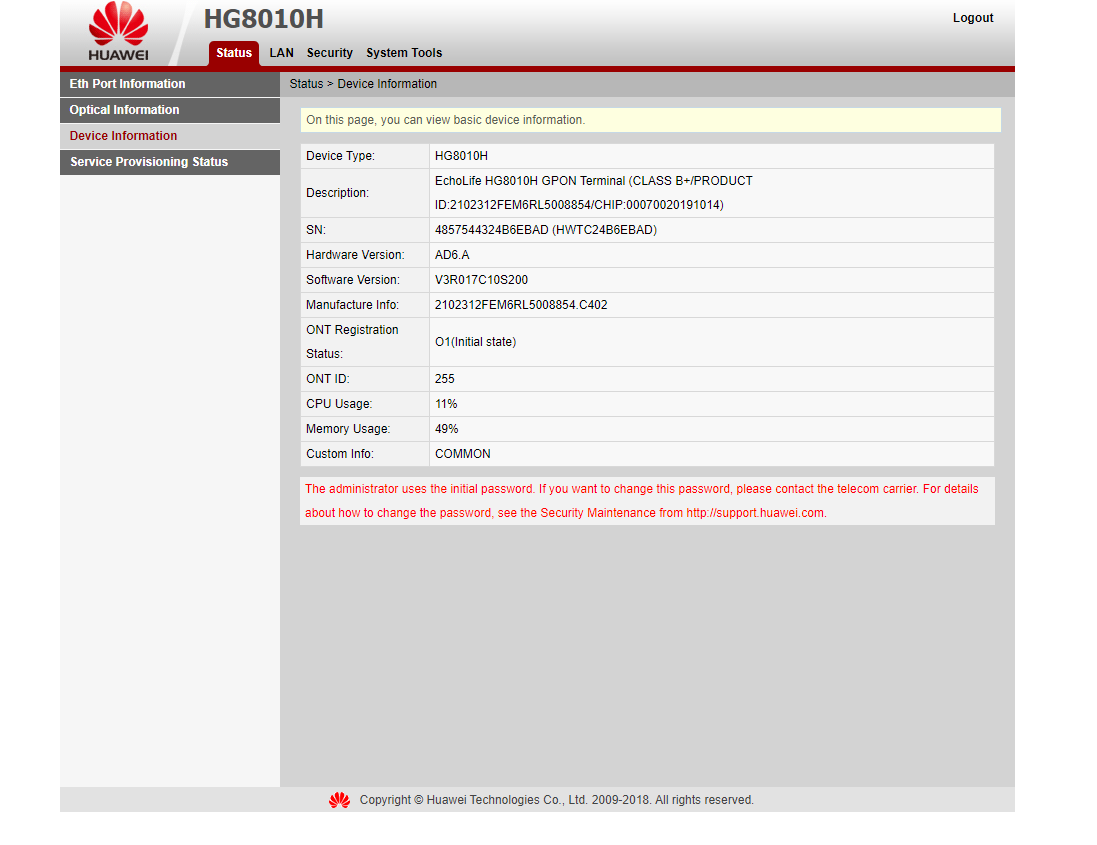Screen dimensions: 1097x845
Task: Click the basic device information hint text
Action: 445,120
